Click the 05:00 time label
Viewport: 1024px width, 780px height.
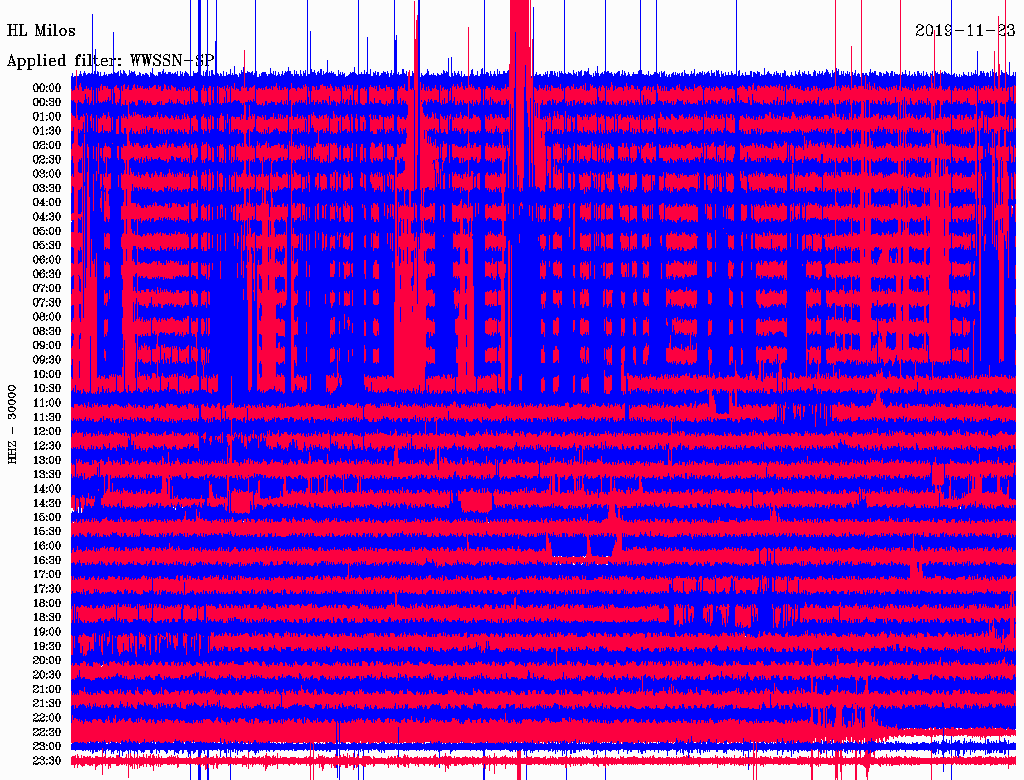pos(47,231)
